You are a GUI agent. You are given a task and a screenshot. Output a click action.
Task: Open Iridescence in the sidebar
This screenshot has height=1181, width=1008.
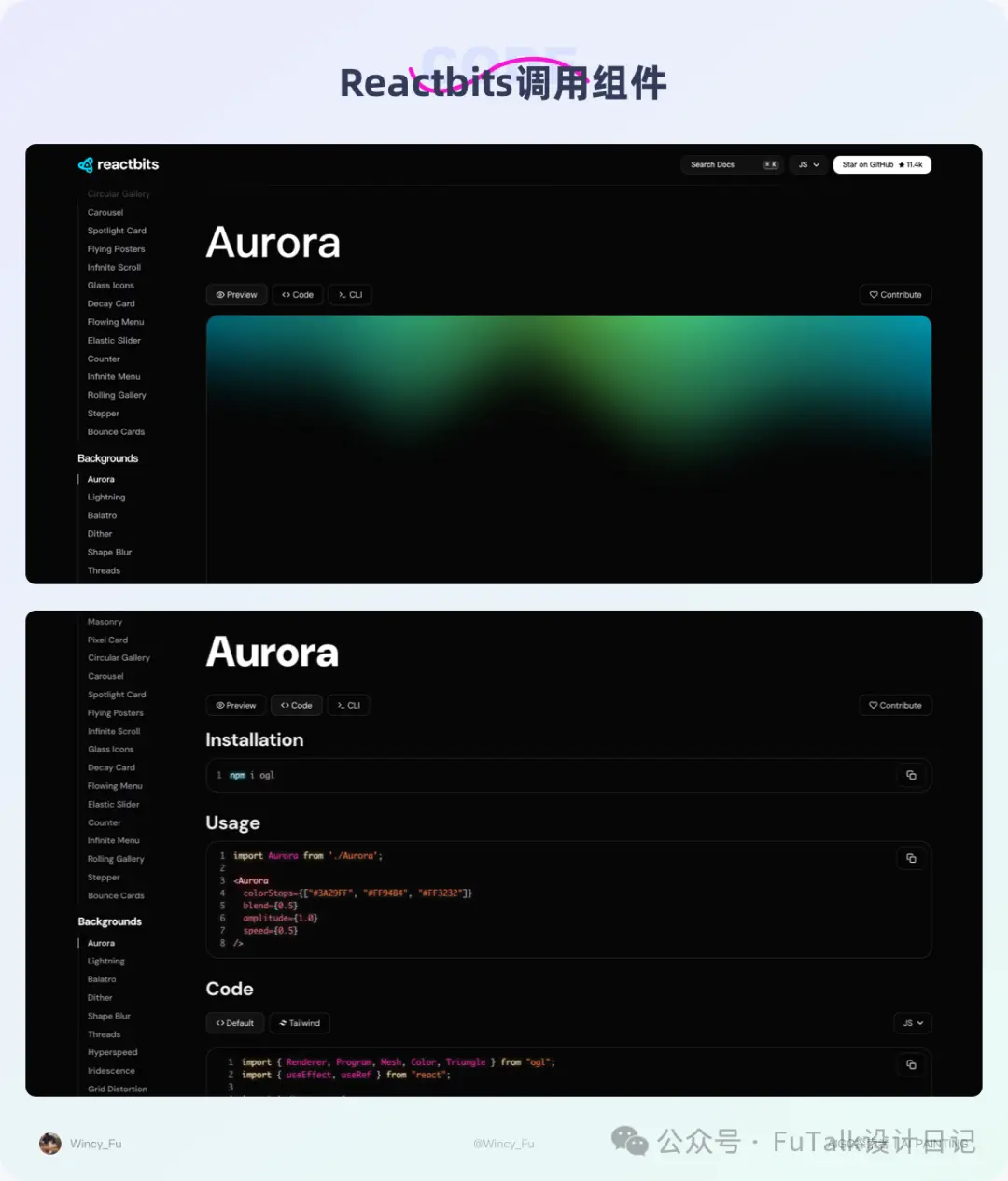tap(111, 1071)
